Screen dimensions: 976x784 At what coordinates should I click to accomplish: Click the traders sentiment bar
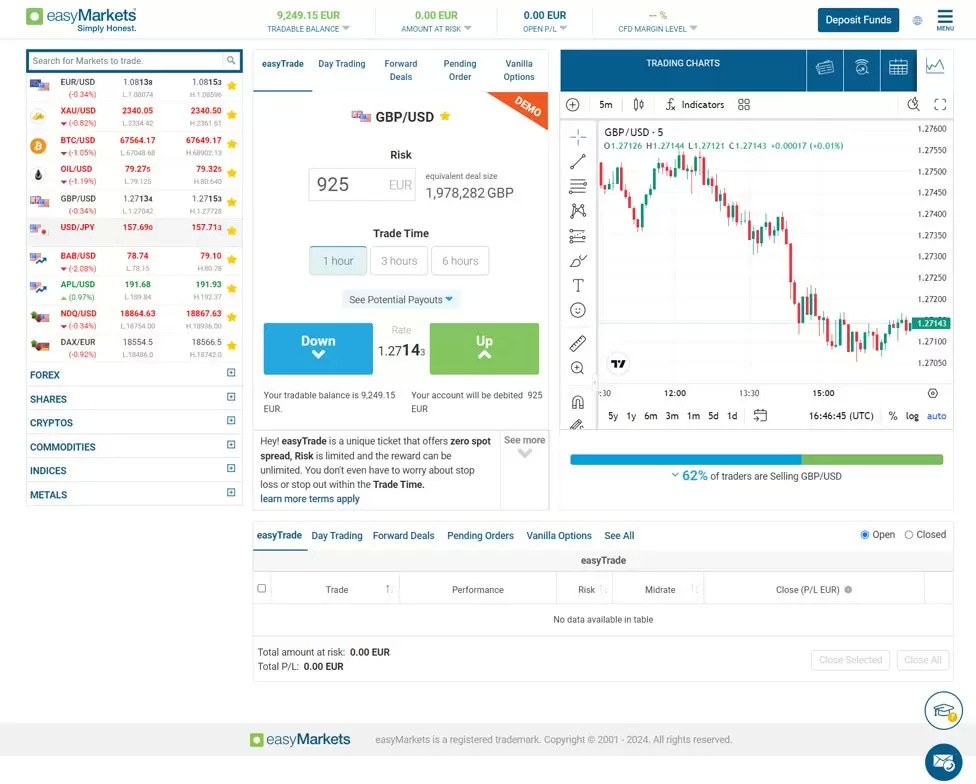point(756,460)
